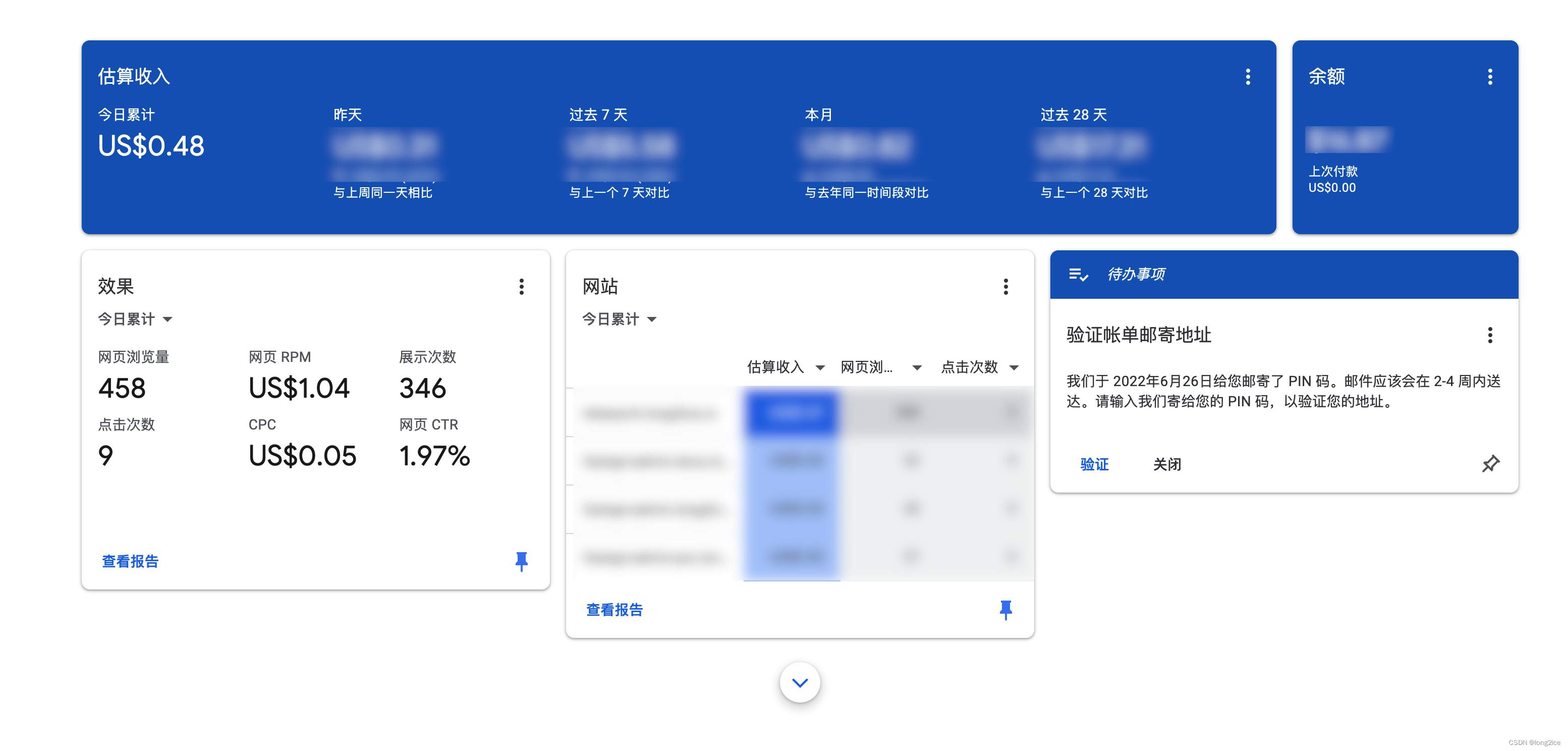Click 验证 to verify the PIN

pyautogui.click(x=1094, y=464)
